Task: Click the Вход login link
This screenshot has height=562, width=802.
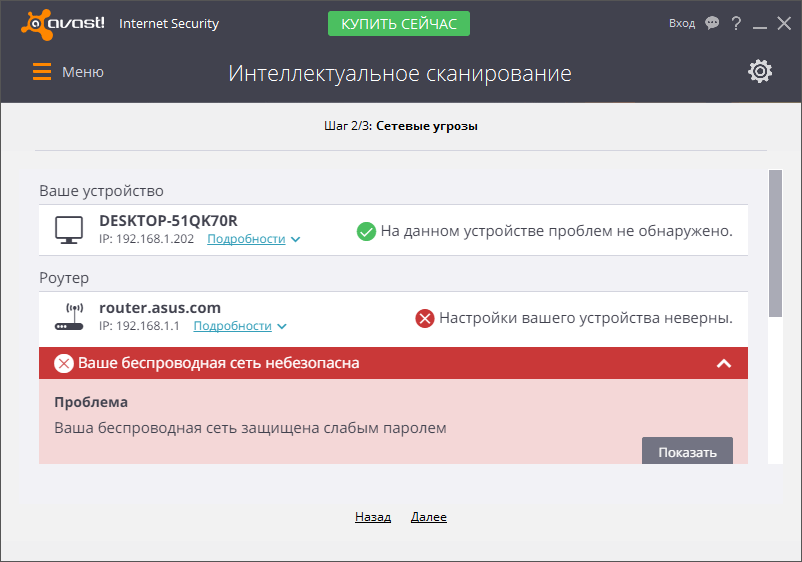Action: 682,23
